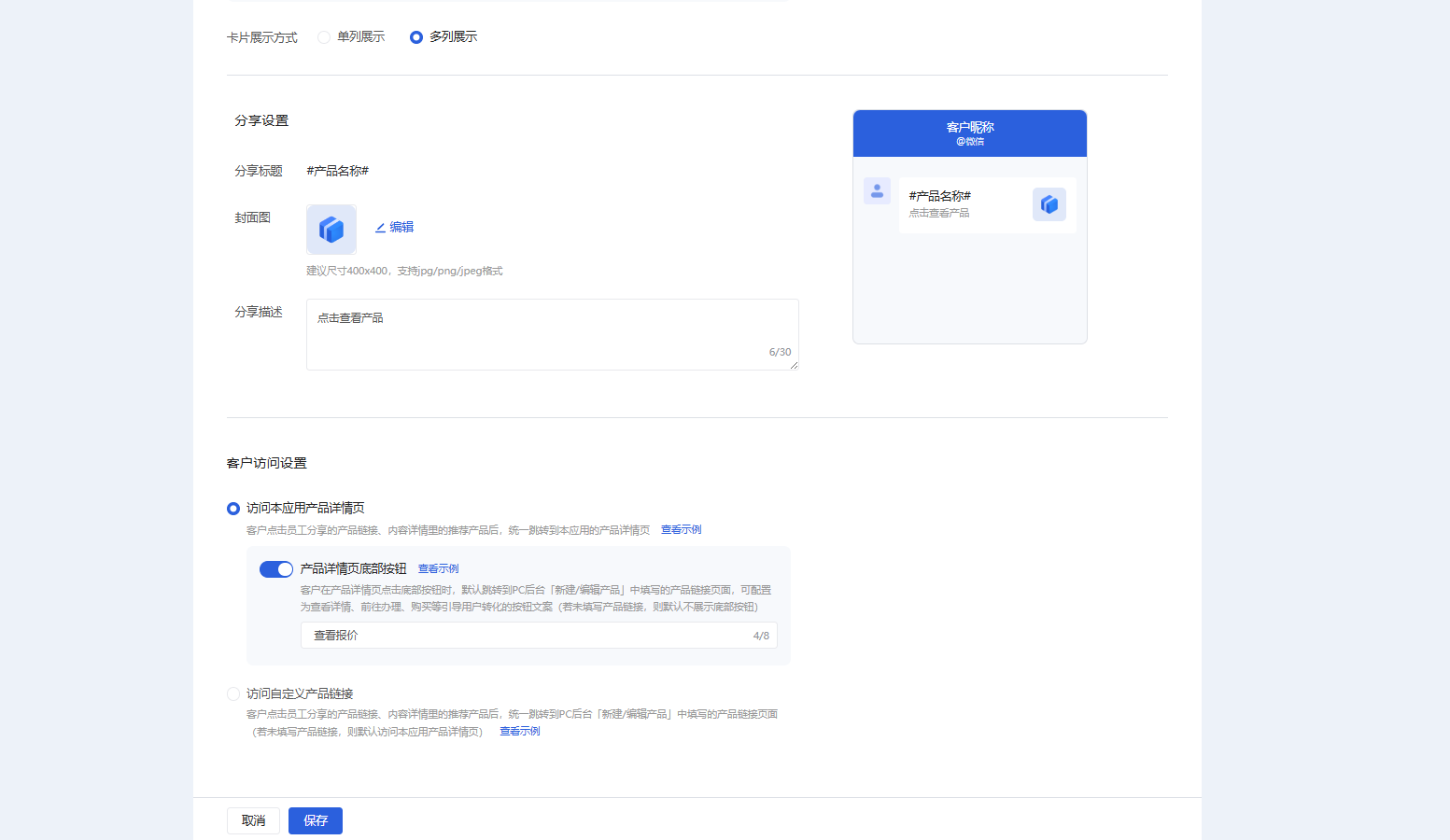Click the #产品名称# preview card title
Image resolution: width=1450 pixels, height=840 pixels.
[x=940, y=196]
